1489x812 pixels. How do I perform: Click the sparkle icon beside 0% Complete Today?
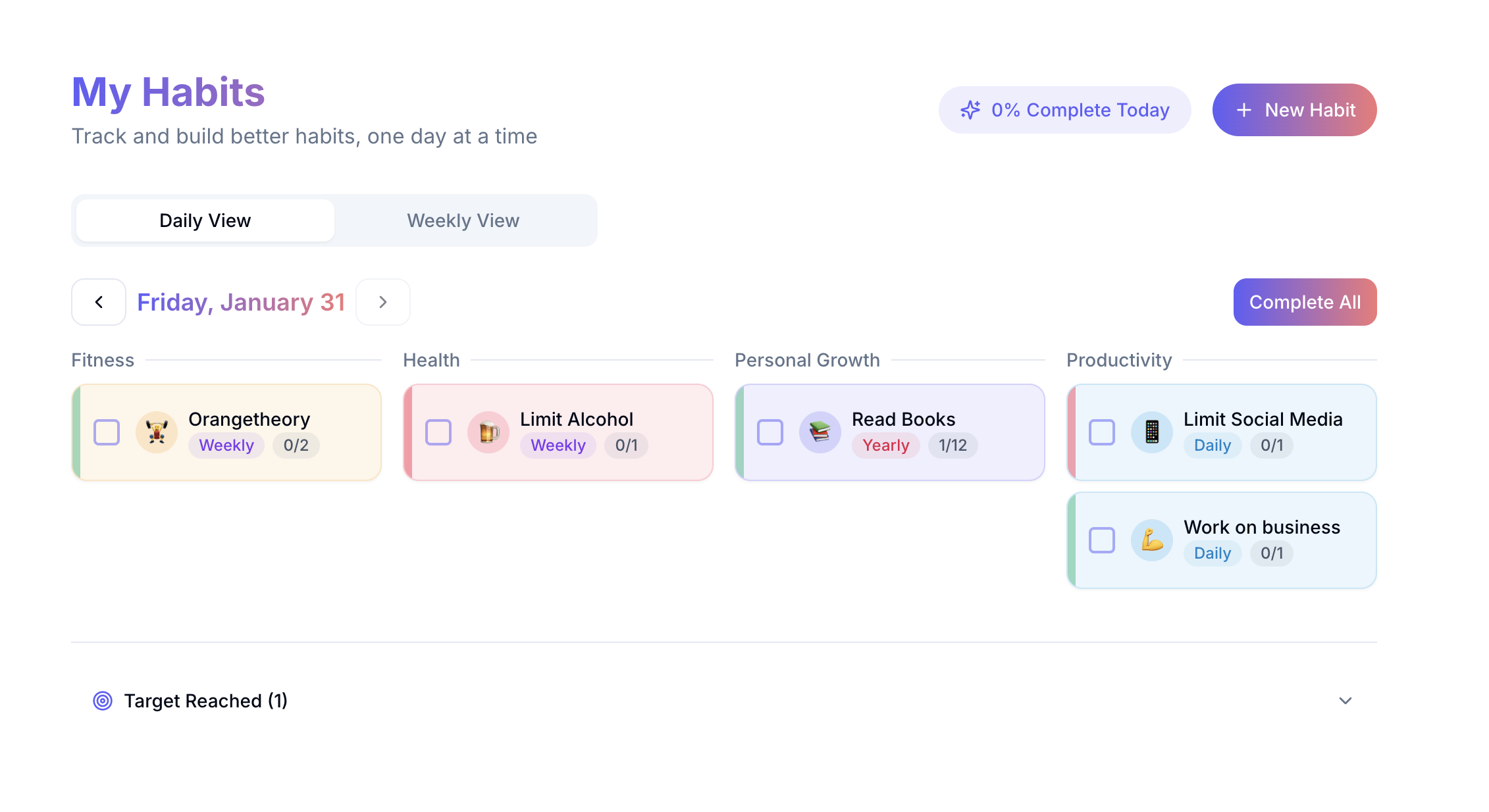click(970, 110)
